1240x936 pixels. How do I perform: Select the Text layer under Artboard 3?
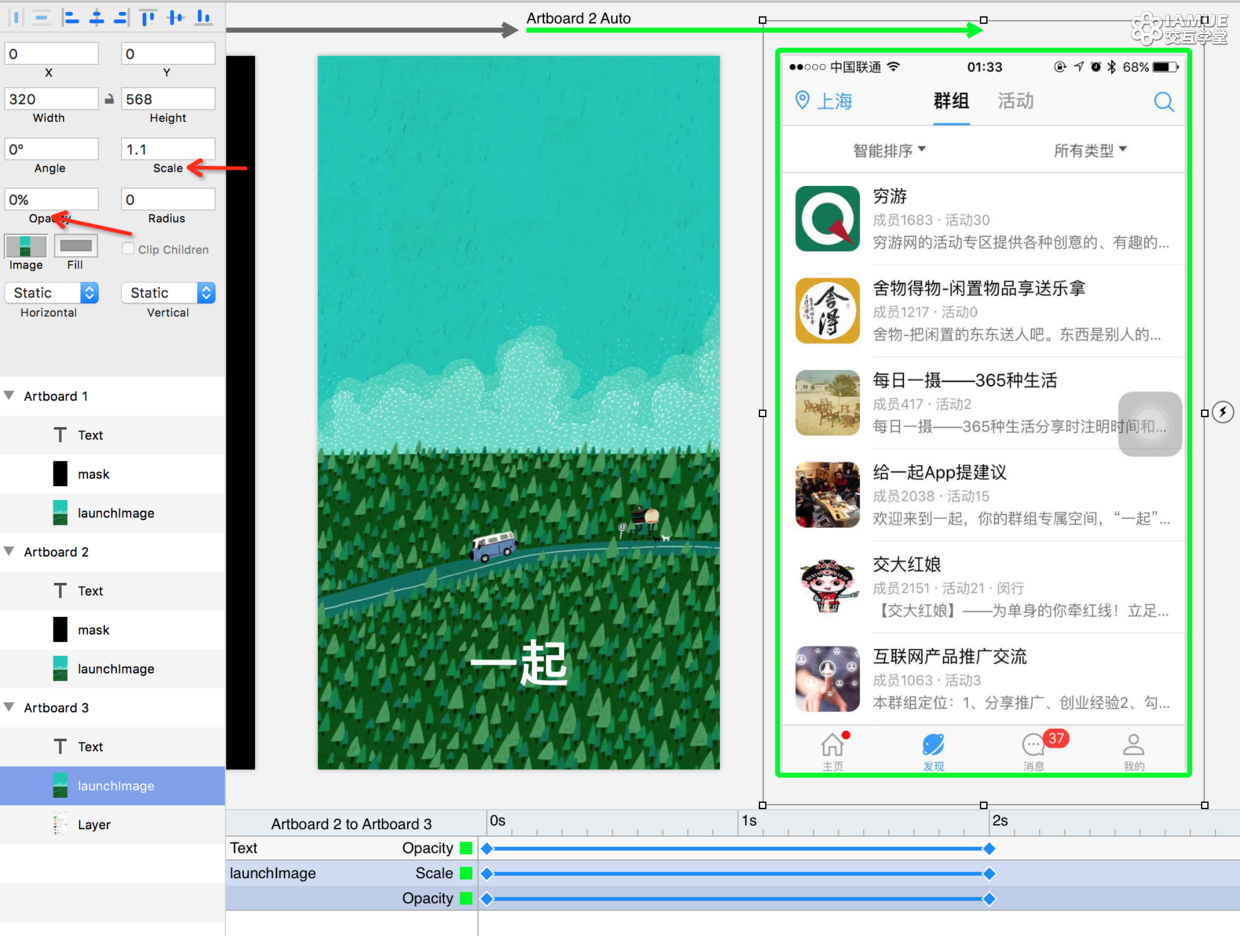click(x=113, y=747)
